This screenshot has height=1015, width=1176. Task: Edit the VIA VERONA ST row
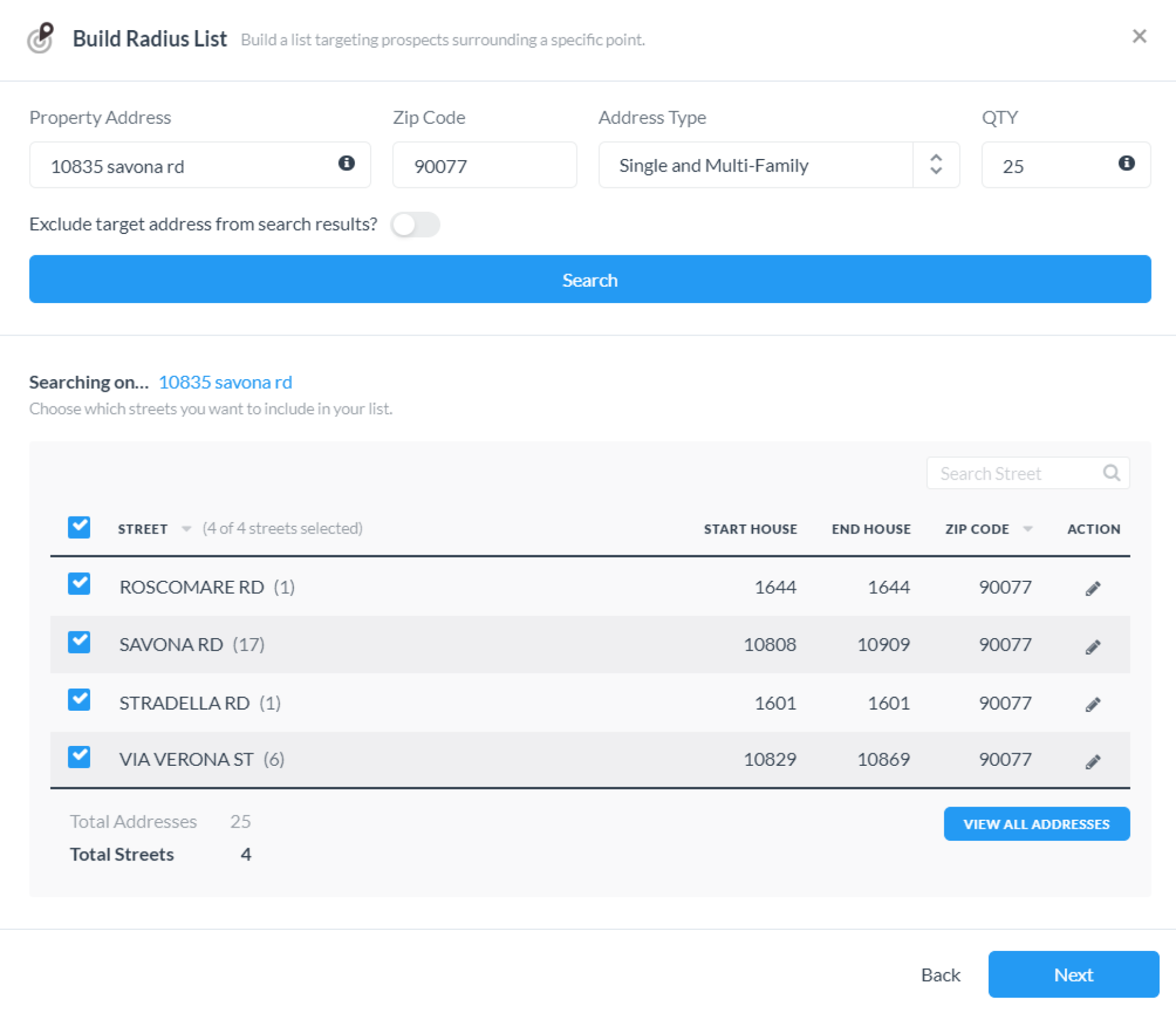(1093, 761)
